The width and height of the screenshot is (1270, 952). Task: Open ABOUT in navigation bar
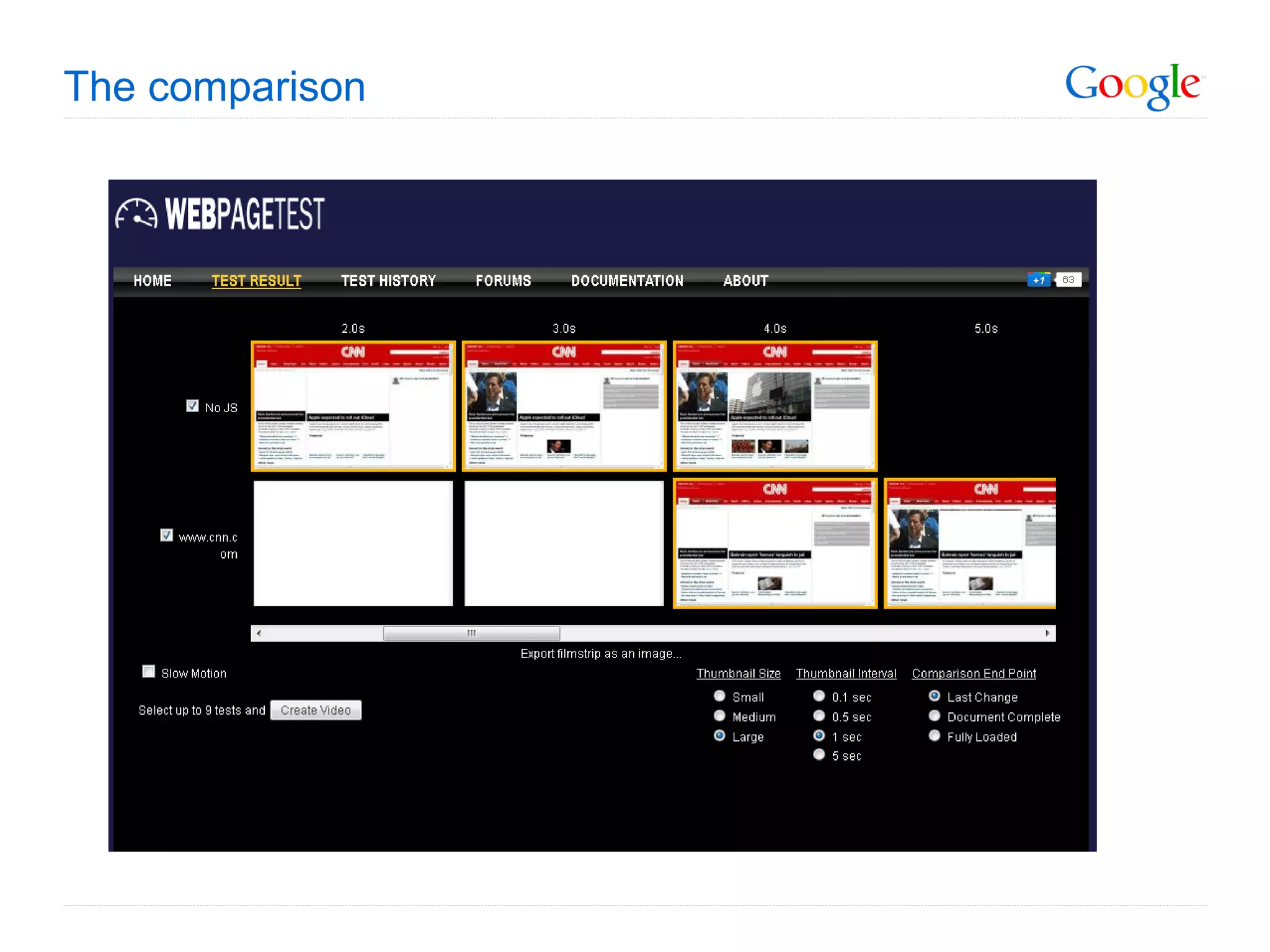[746, 281]
